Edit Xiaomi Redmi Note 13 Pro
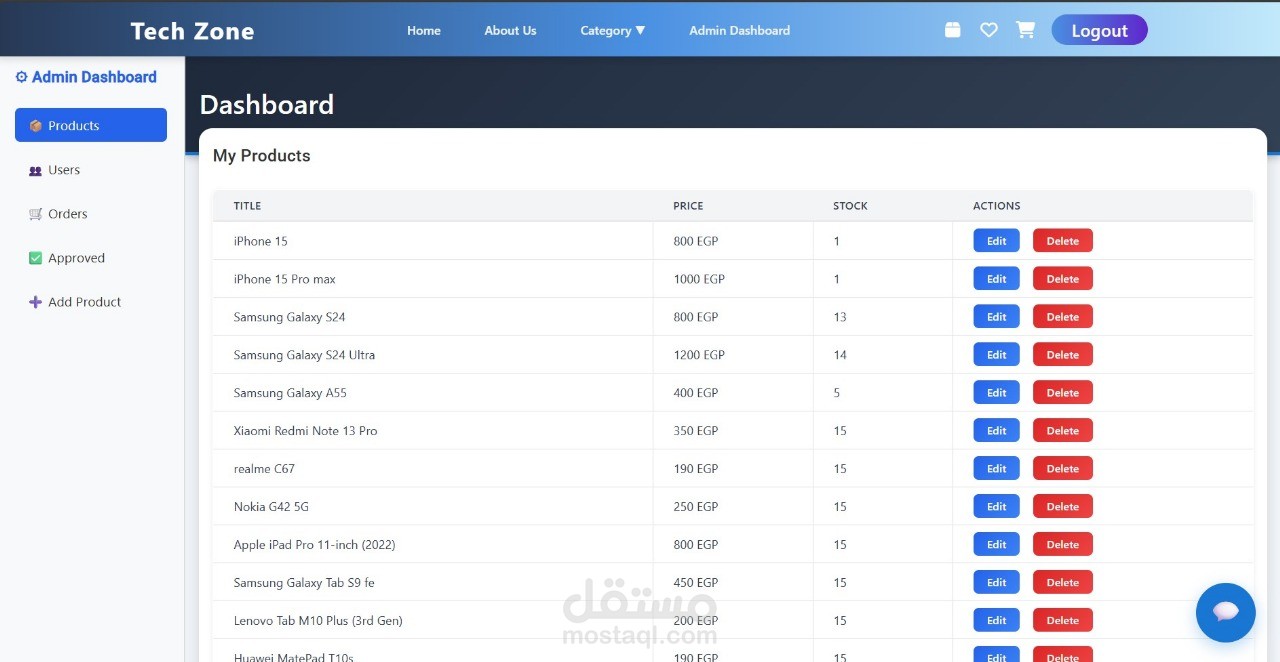Screen dimensions: 1280x662 pos(996,431)
